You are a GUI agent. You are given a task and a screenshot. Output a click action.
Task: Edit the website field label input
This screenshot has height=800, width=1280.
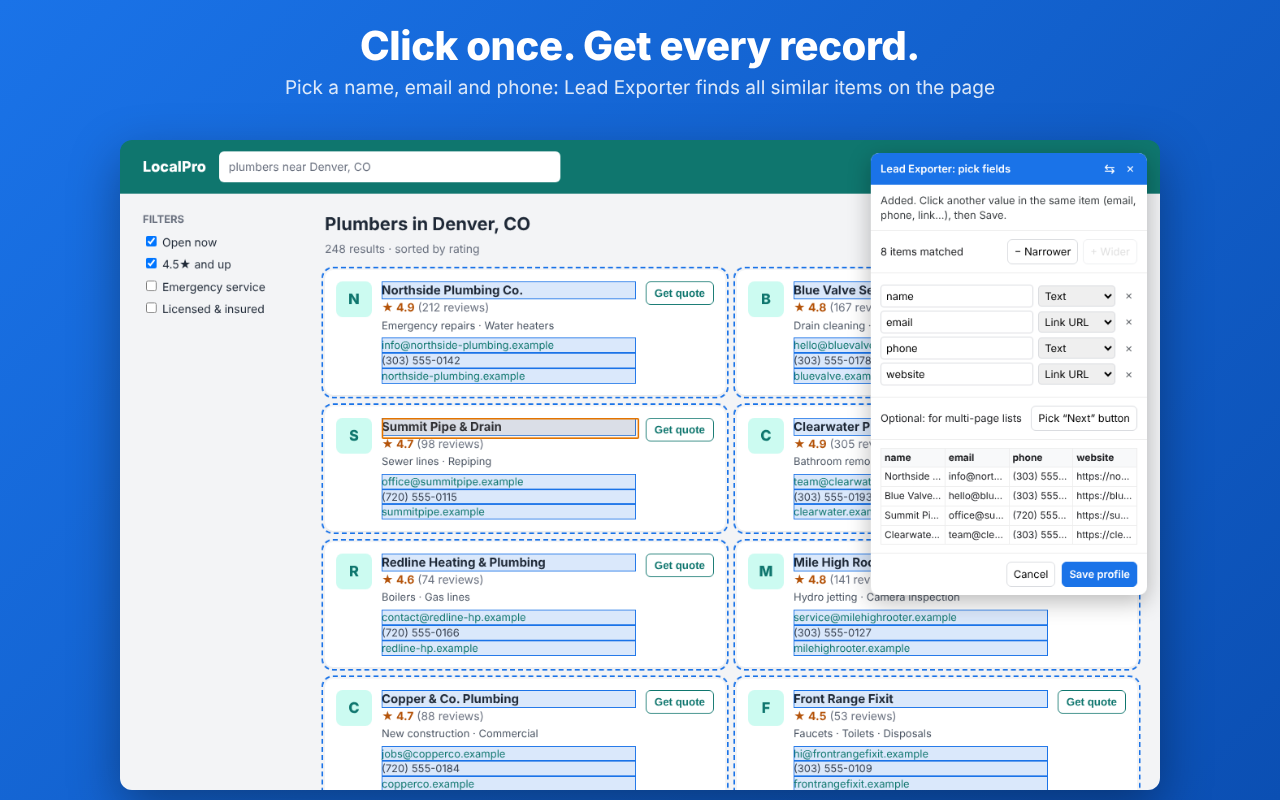click(x=956, y=374)
